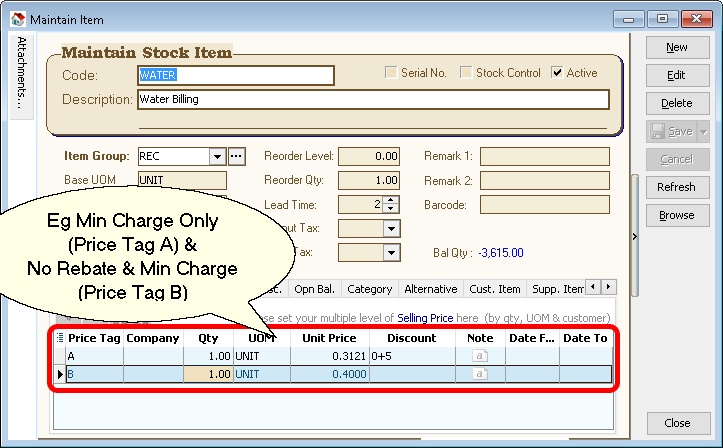The image size is (723, 448).
Task: Expand the Item Group dropdown
Action: pos(216,157)
